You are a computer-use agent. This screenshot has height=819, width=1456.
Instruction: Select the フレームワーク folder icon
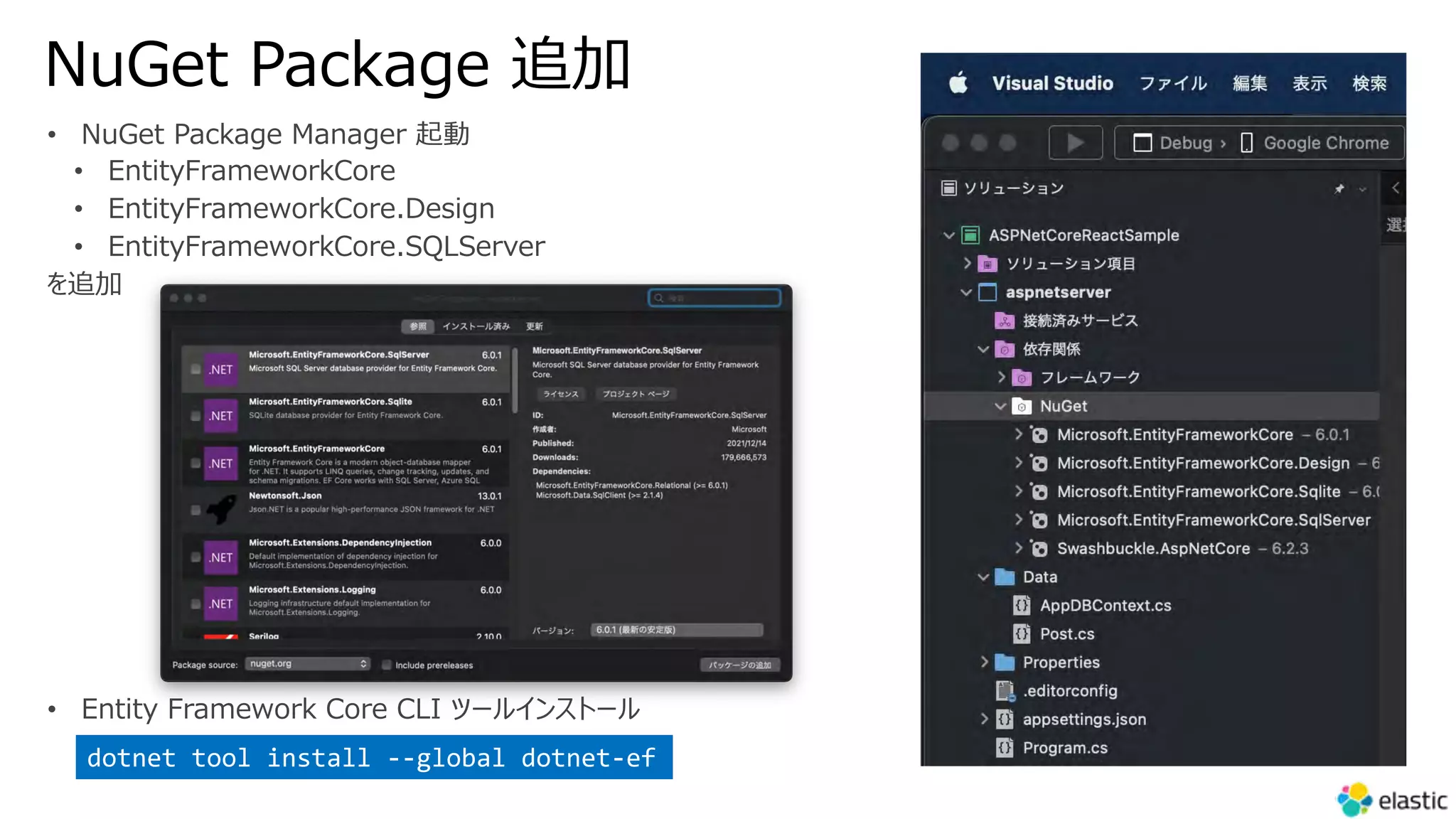(1022, 378)
